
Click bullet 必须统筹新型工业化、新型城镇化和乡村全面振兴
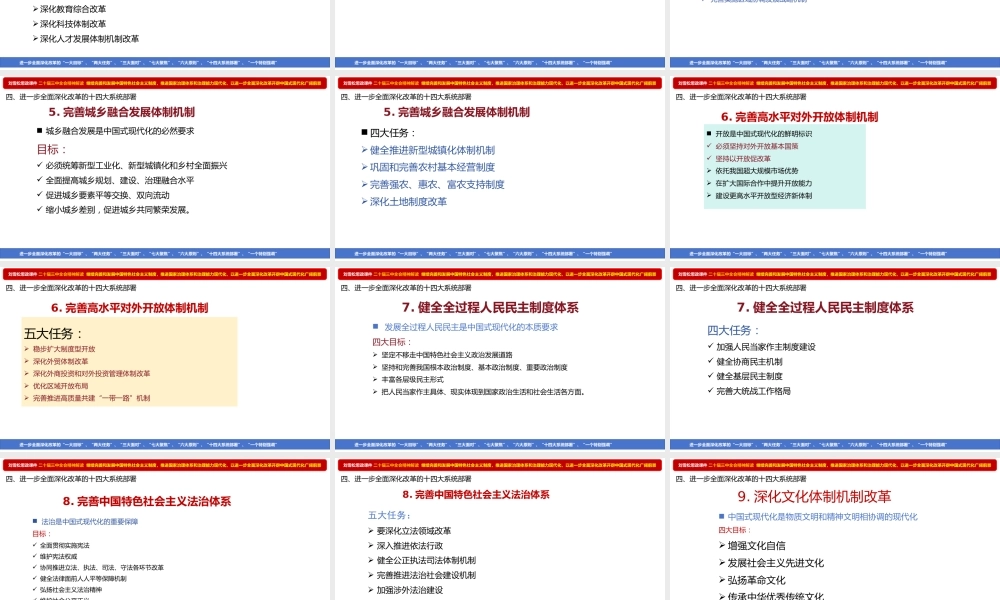pyautogui.click(x=136, y=165)
